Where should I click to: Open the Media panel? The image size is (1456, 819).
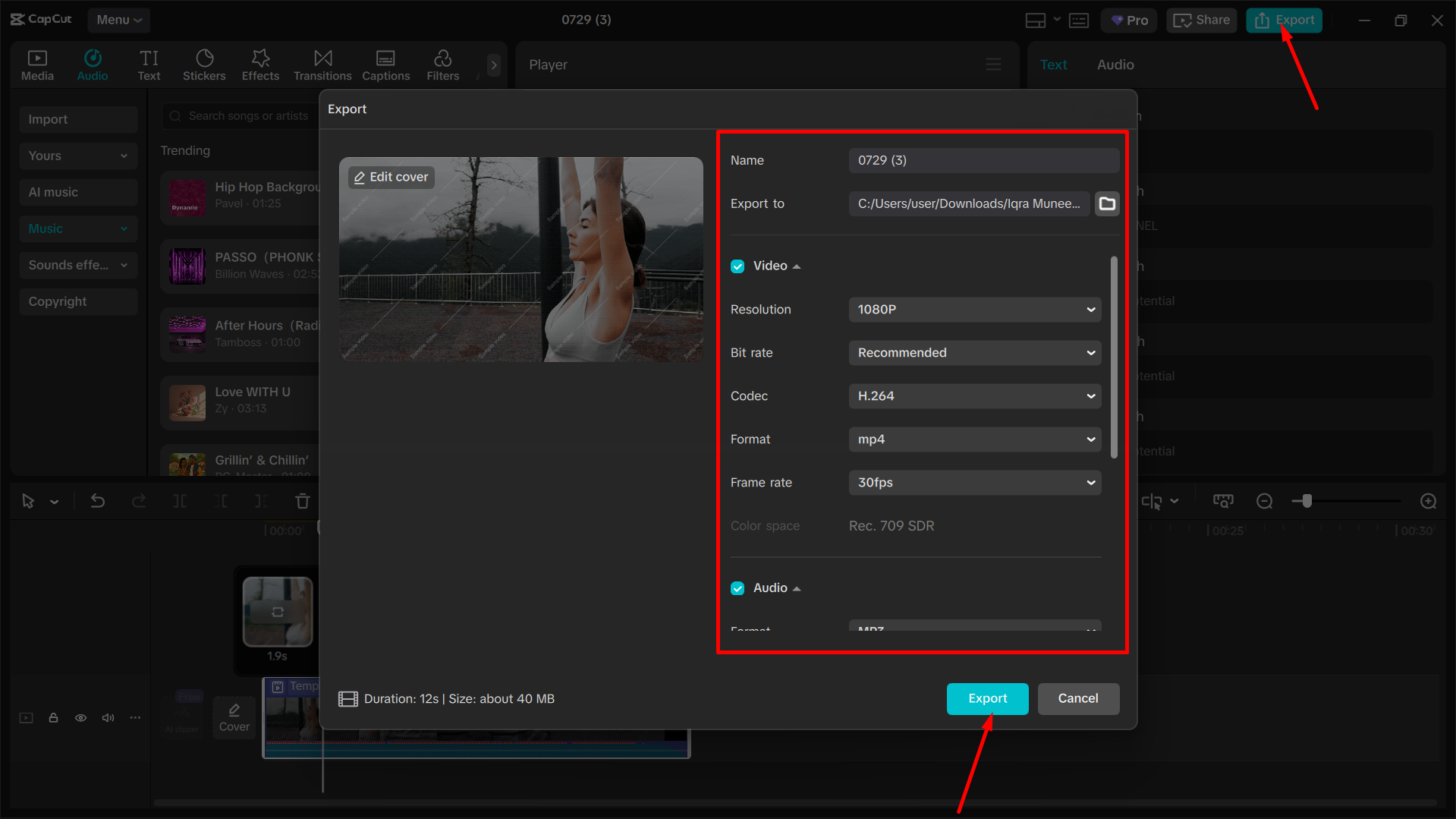coord(37,65)
